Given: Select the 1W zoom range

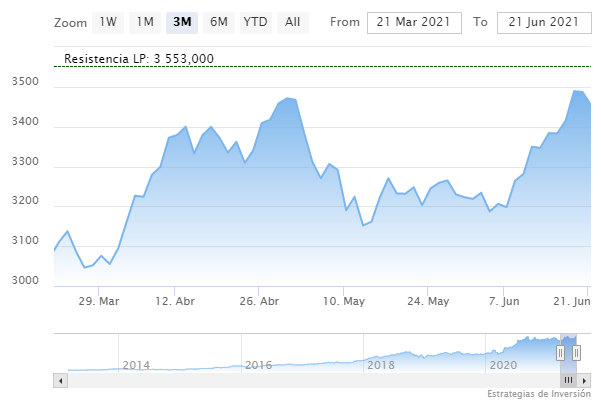Looking at the screenshot, I should 109,22.
